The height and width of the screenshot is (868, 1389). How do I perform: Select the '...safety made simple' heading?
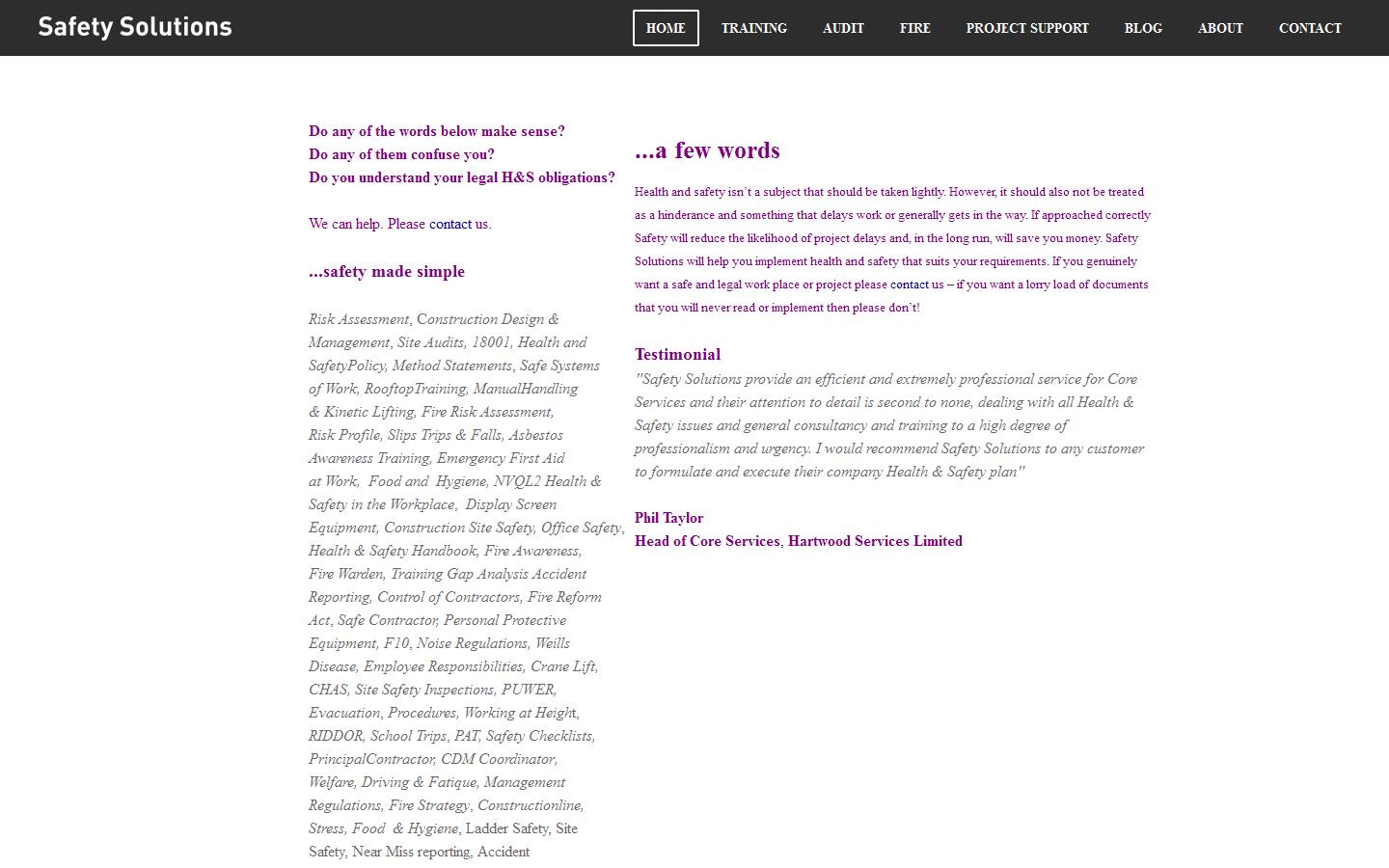tap(386, 272)
